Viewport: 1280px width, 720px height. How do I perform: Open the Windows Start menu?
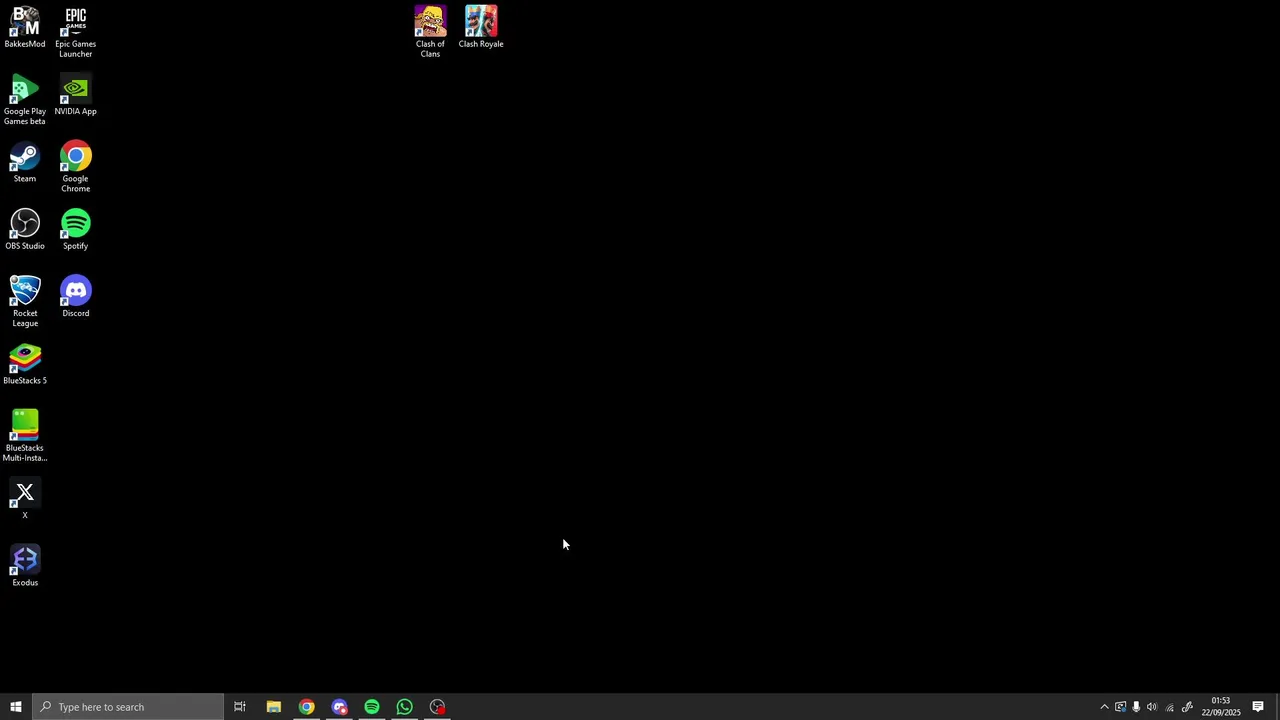click(x=16, y=707)
